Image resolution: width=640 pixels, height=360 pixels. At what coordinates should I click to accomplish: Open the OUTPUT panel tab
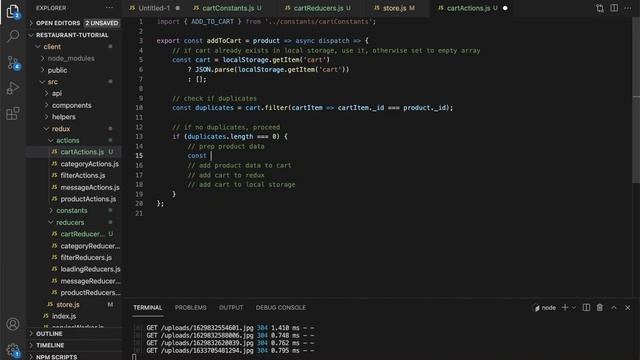pos(231,308)
